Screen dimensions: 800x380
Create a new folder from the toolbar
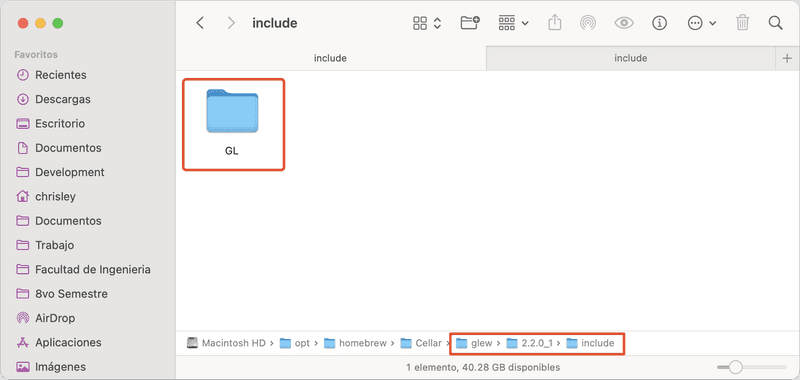click(x=470, y=22)
